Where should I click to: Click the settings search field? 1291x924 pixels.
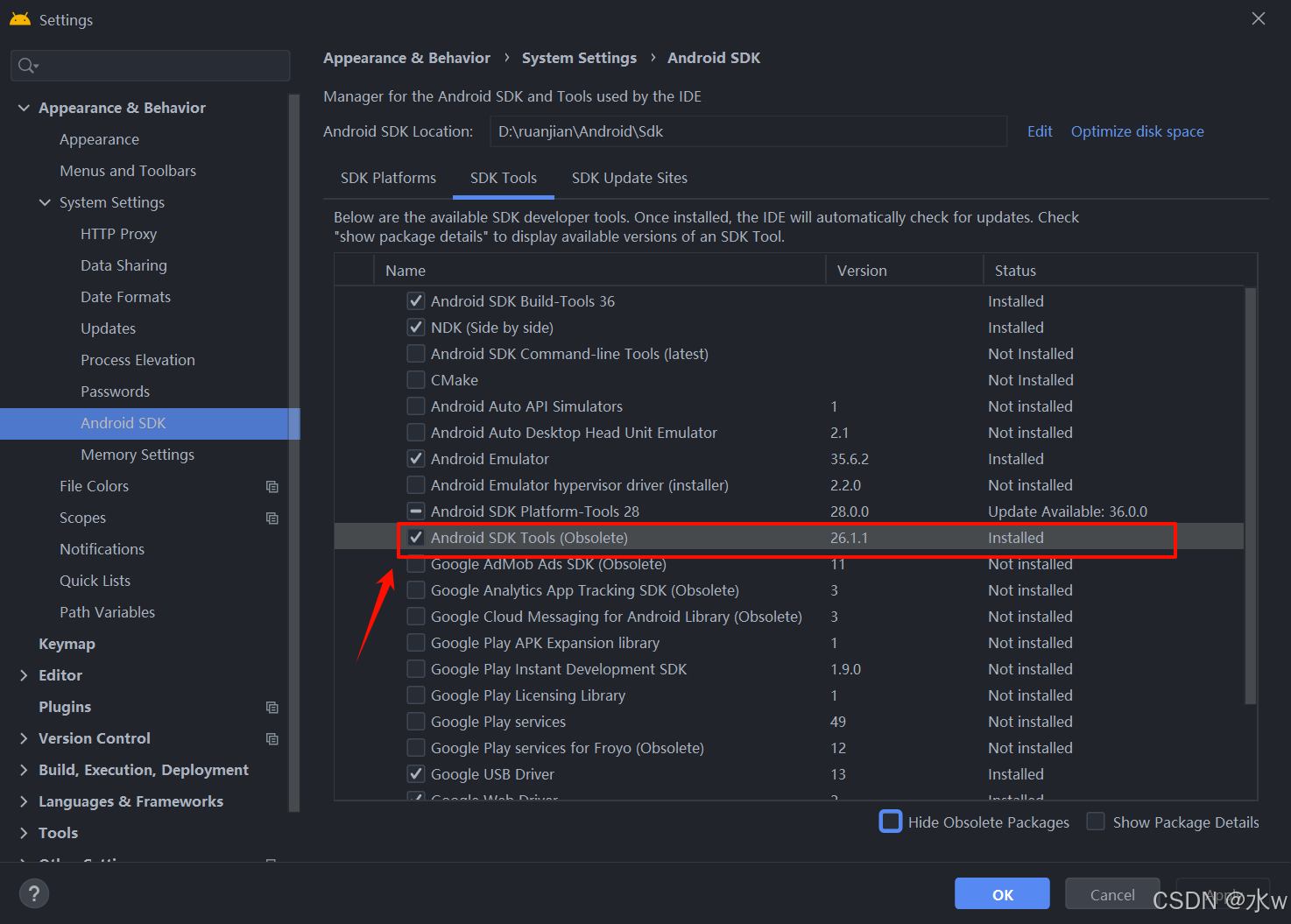coord(150,66)
